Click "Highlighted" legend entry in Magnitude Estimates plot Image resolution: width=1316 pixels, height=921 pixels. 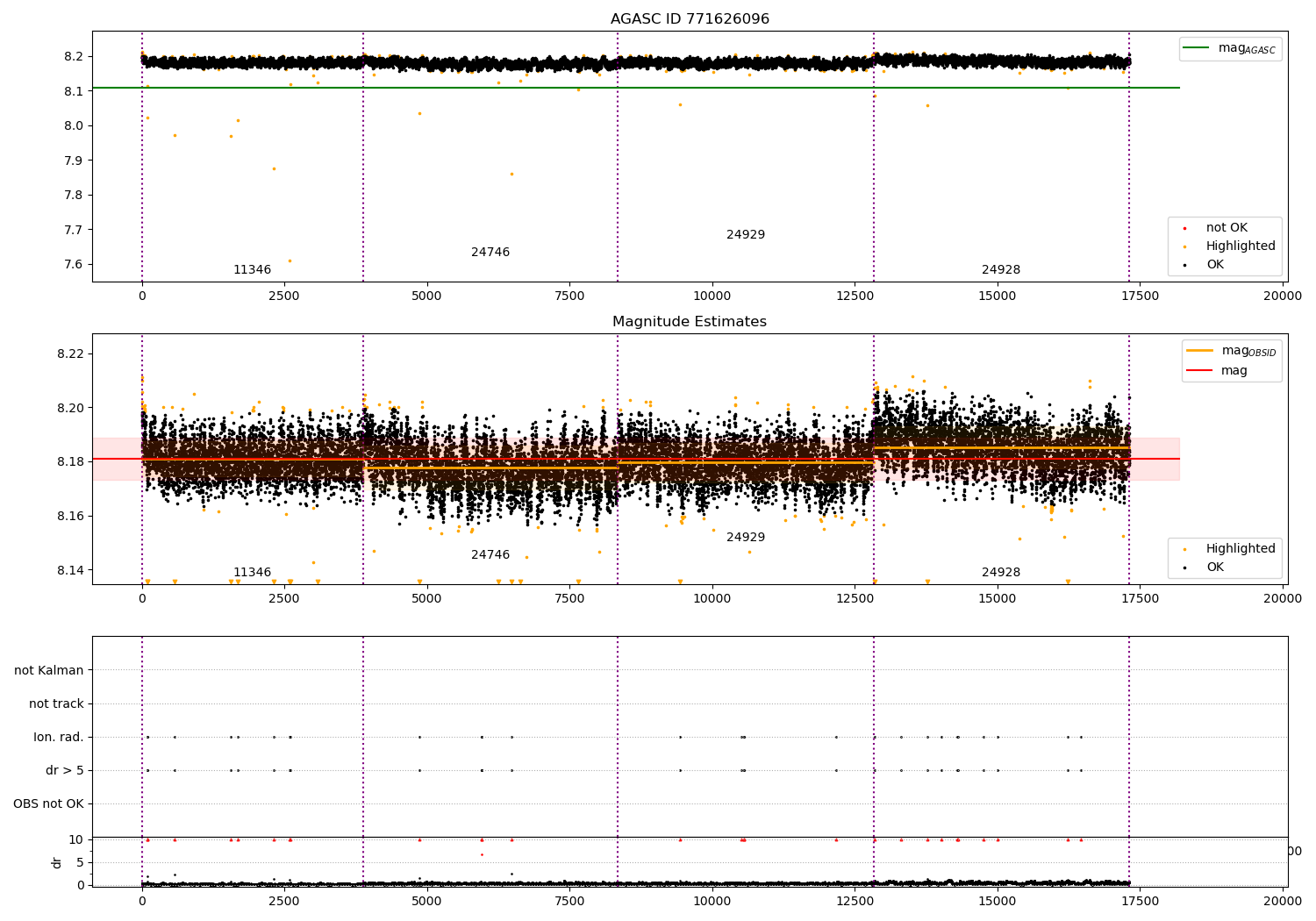[x=1240, y=549]
